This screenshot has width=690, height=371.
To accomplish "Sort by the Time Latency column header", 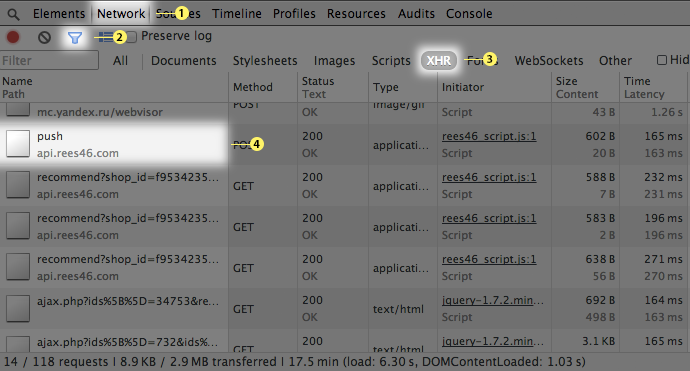I will coord(653,88).
